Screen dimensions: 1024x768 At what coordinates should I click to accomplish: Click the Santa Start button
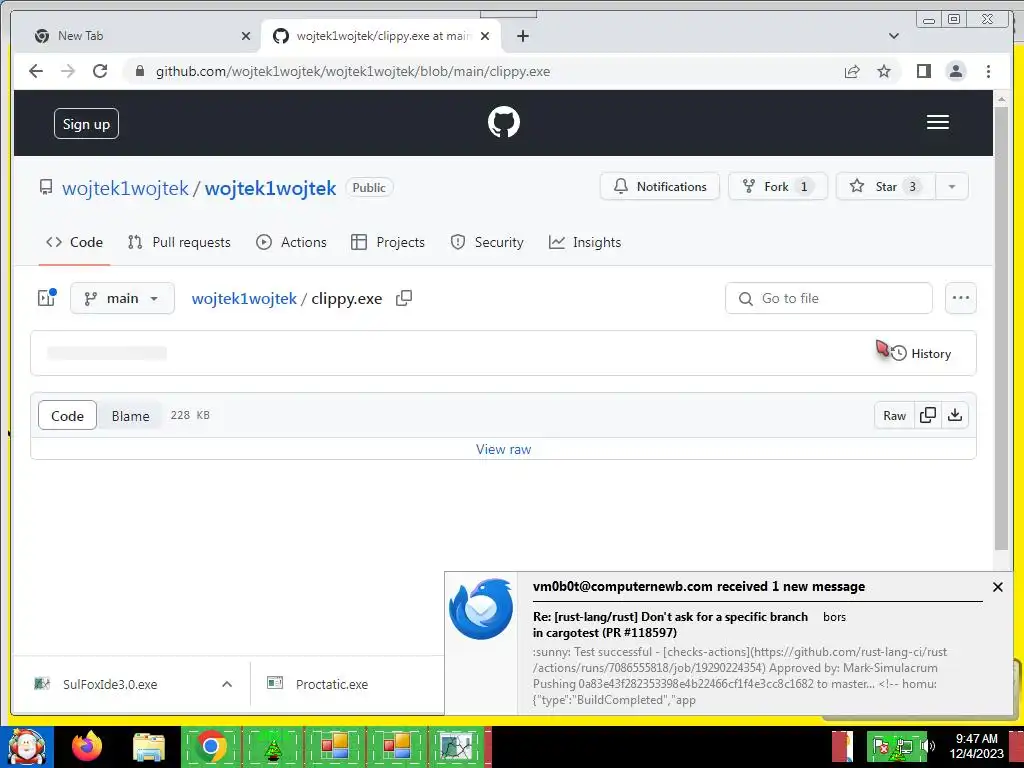point(25,747)
